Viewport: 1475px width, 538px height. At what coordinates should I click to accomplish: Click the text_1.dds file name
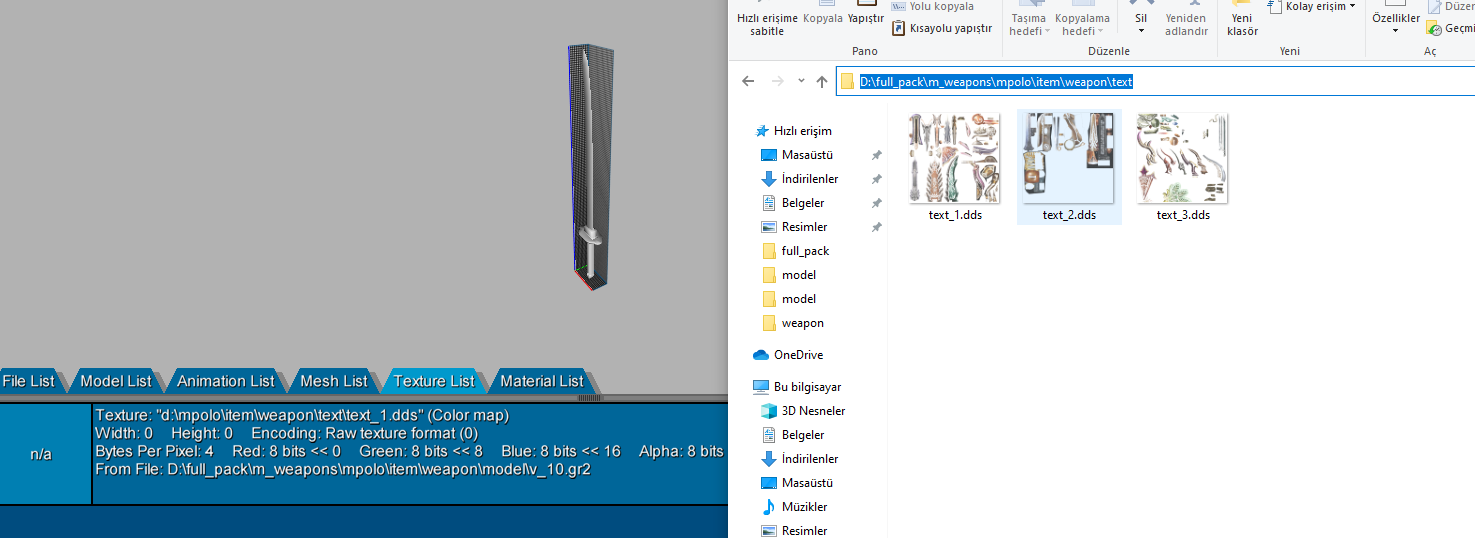point(955,215)
